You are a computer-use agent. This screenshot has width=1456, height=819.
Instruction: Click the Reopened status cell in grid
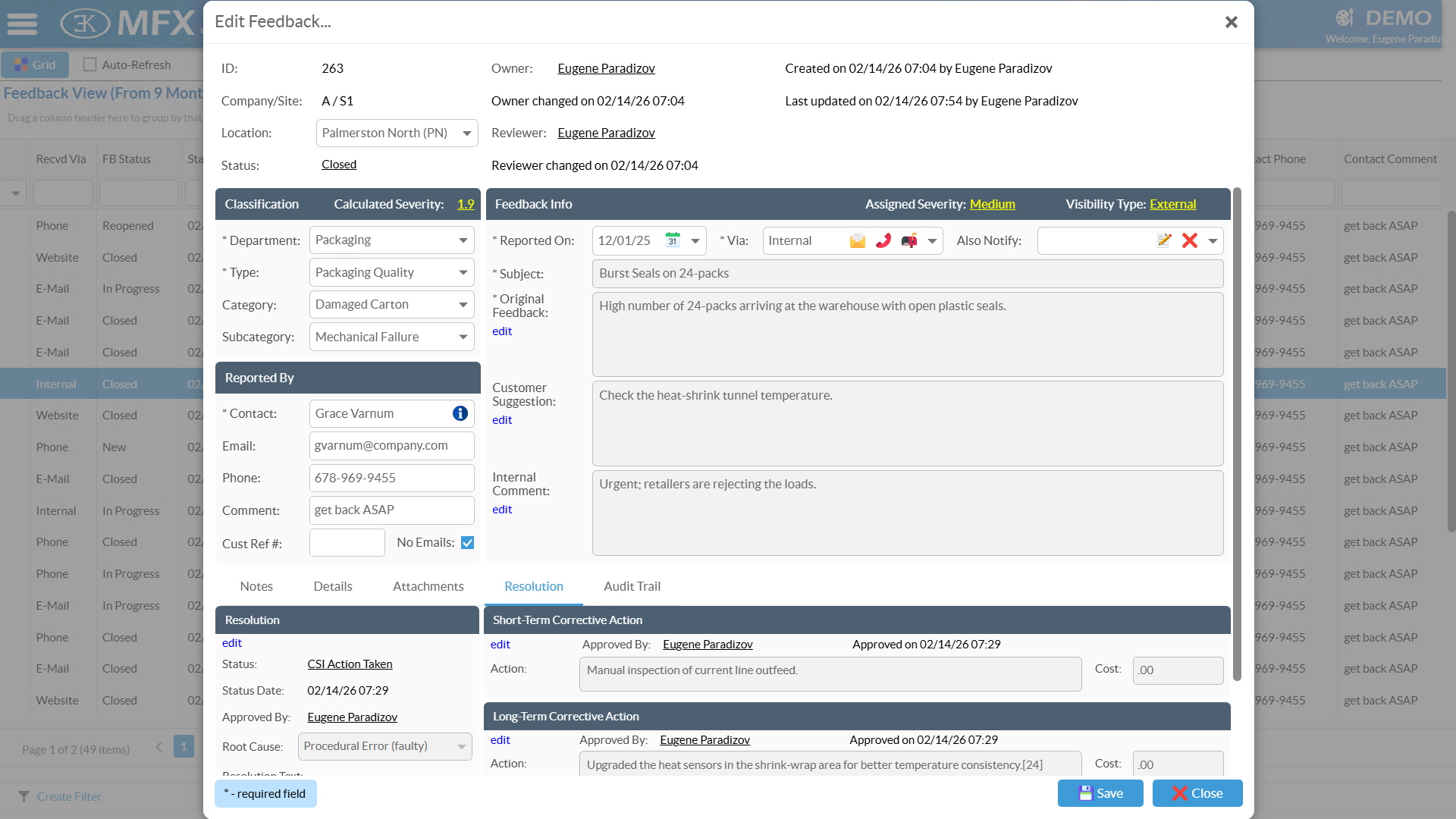(127, 226)
